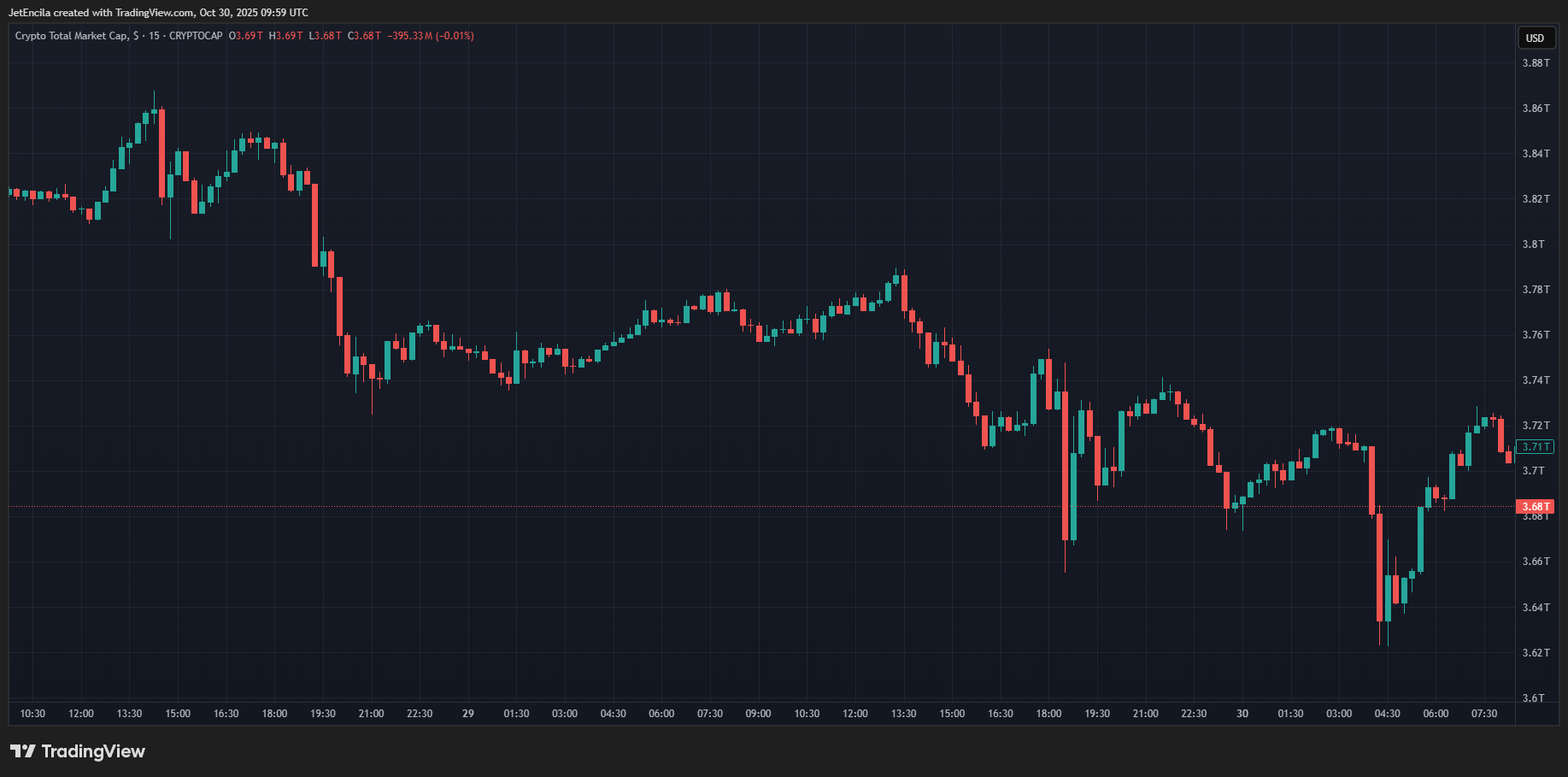Click the close value C3.68T in legend
The image size is (1568, 777).
364,36
